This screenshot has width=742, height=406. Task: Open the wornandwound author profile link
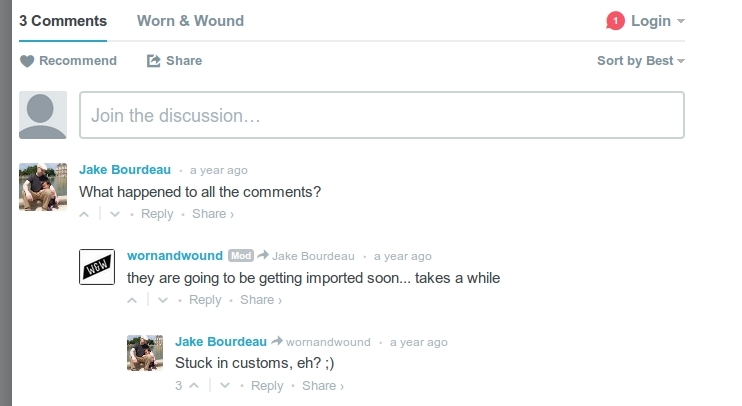pyautogui.click(x=175, y=256)
